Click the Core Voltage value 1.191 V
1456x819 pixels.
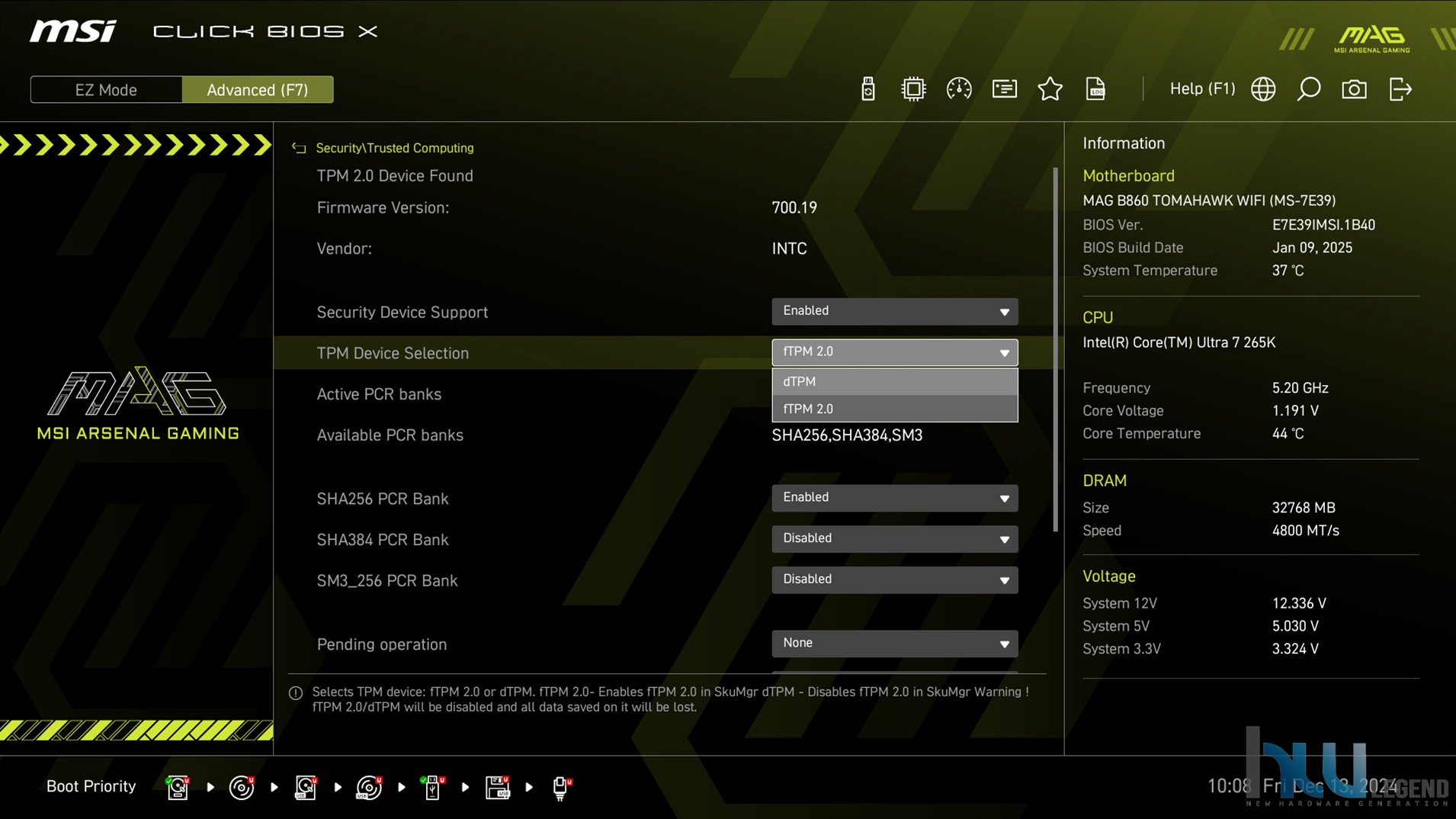(x=1295, y=411)
